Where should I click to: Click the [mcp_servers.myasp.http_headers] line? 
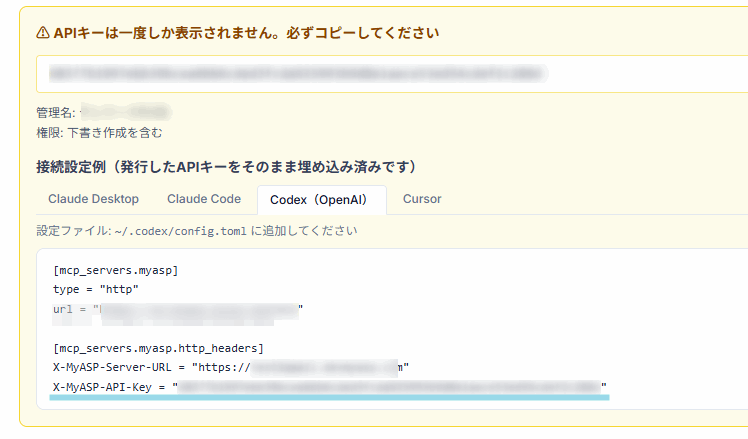pyautogui.click(x=159, y=348)
